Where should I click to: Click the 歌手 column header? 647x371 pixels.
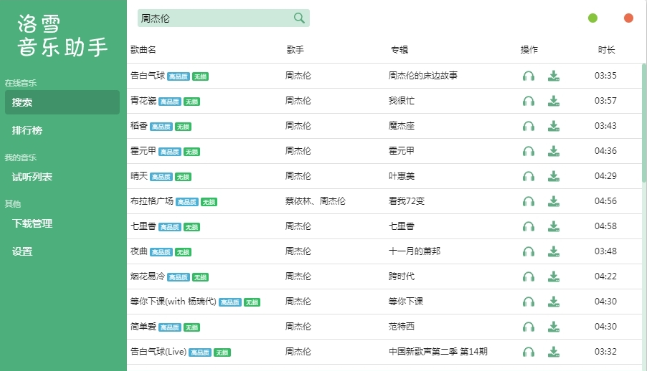(295, 50)
